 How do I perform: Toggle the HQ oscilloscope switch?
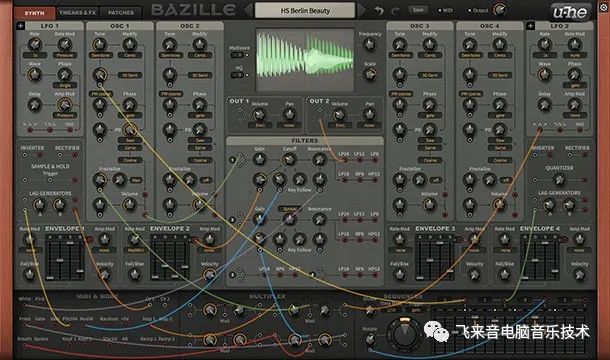(x=238, y=75)
